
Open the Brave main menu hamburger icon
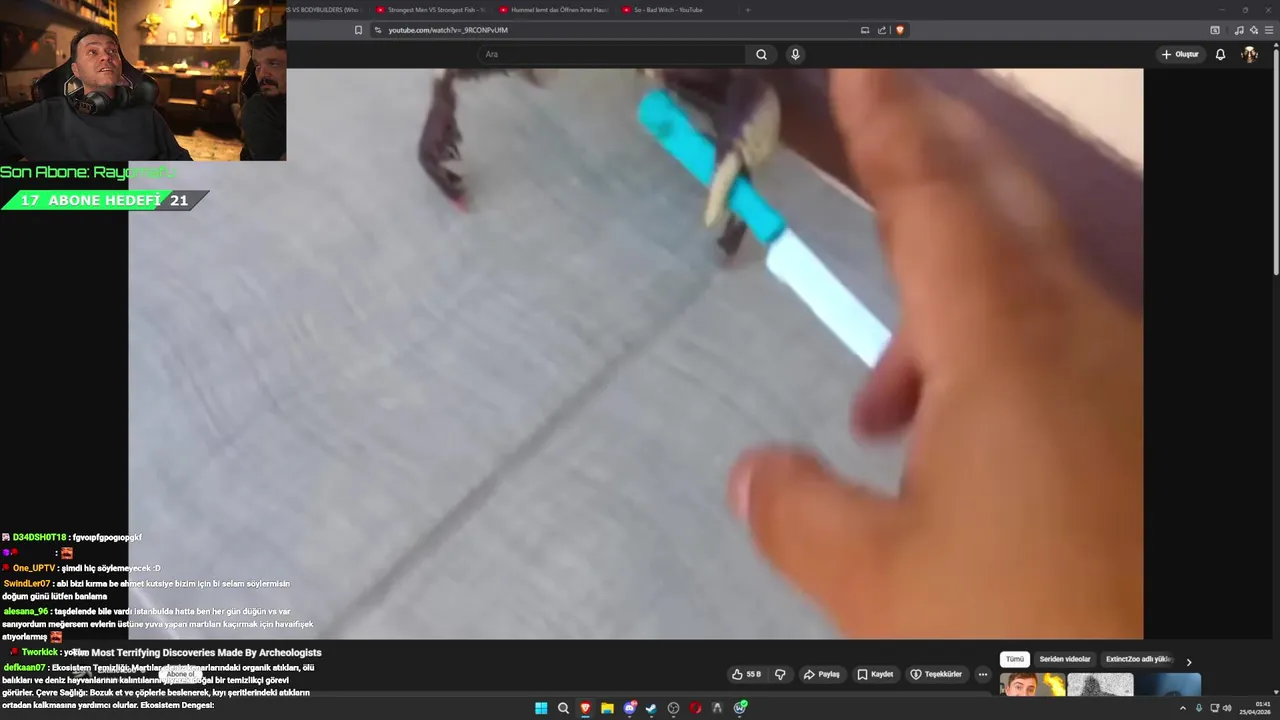1269,30
